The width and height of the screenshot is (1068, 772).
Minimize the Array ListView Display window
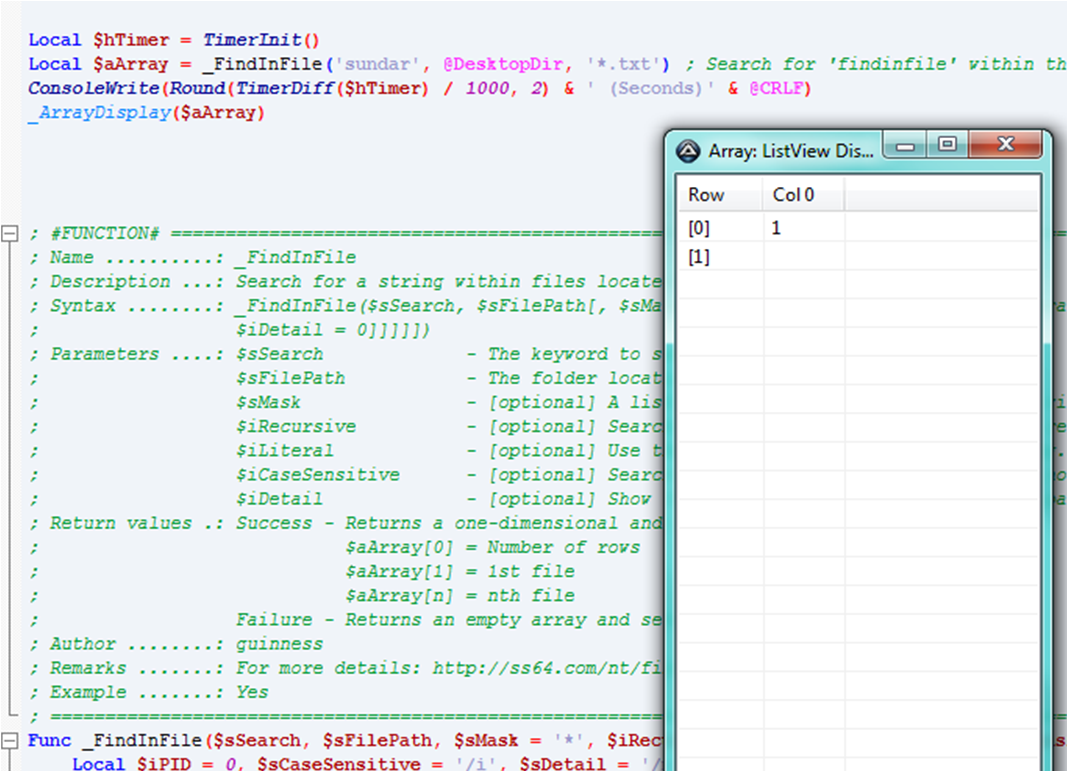point(905,145)
